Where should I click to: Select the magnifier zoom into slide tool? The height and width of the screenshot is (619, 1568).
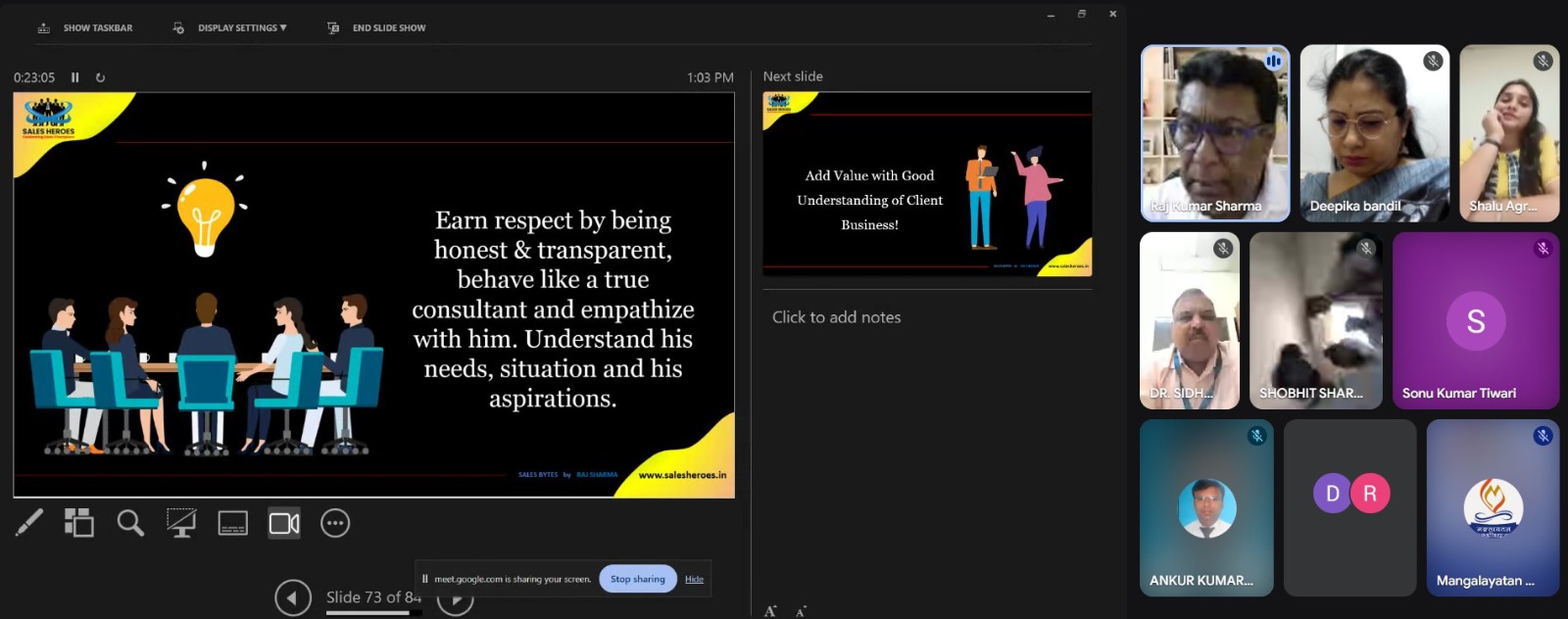click(130, 523)
